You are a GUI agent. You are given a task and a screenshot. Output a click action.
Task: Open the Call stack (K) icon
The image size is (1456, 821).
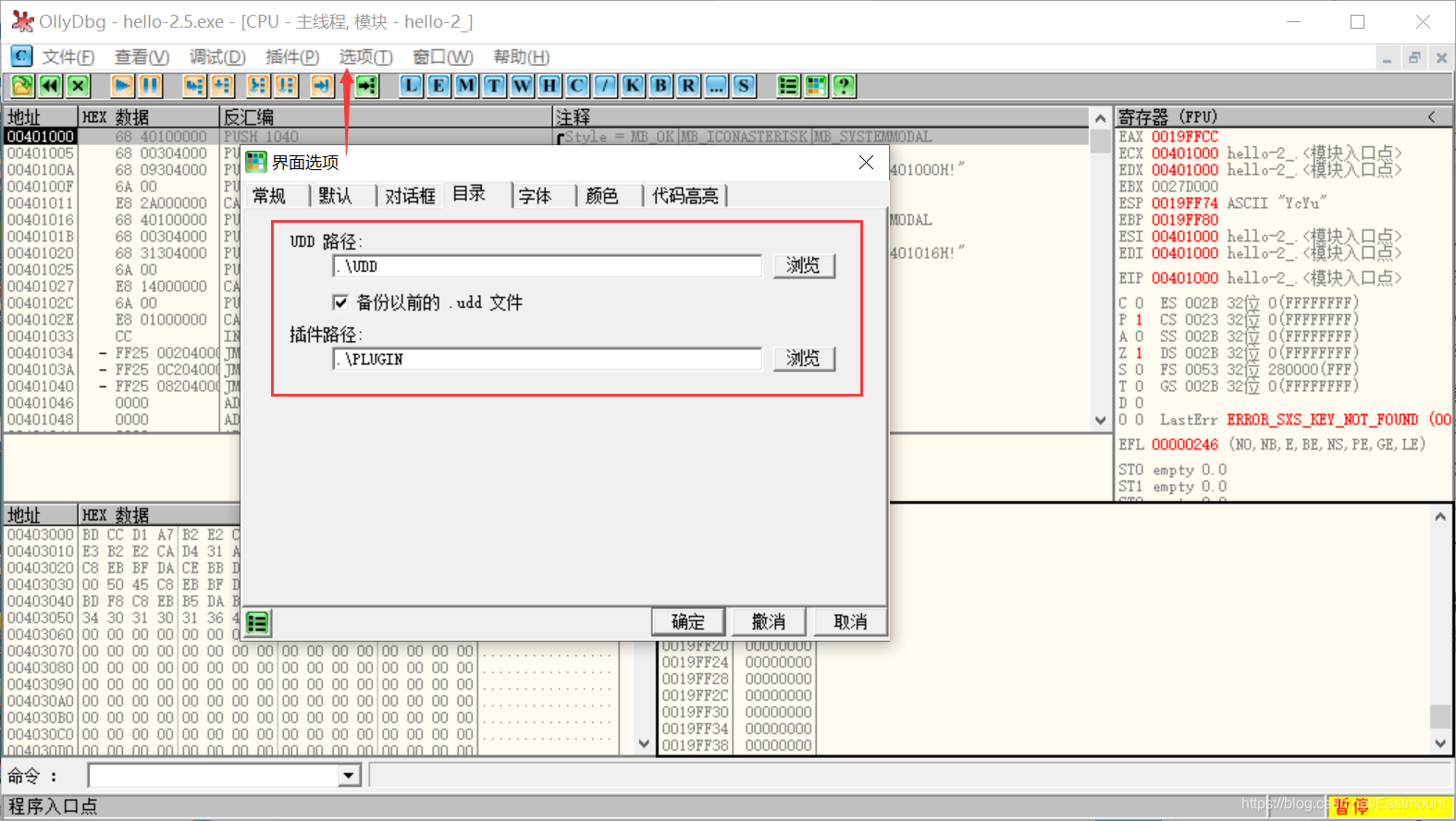coord(633,86)
